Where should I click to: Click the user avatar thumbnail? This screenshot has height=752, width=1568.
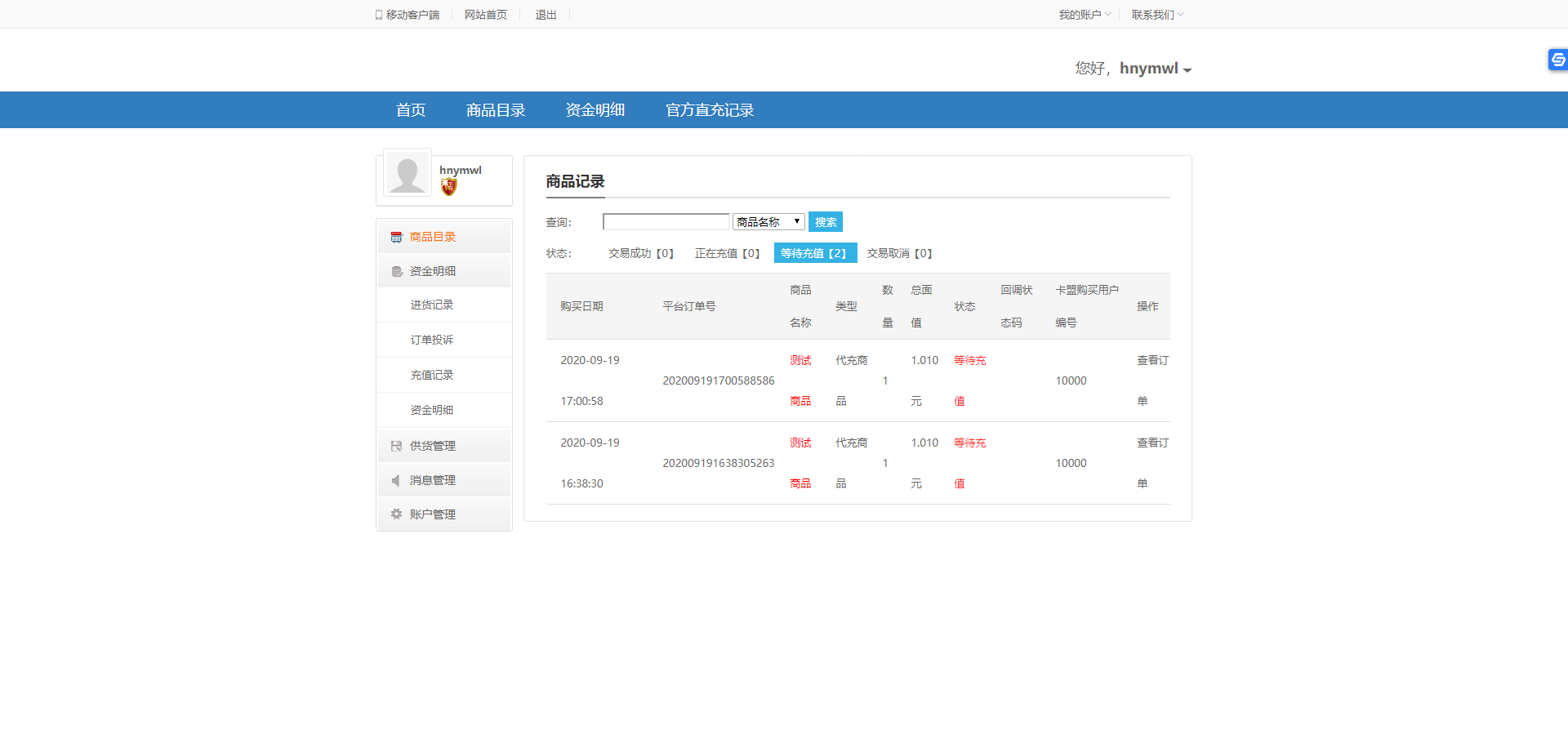point(407,173)
